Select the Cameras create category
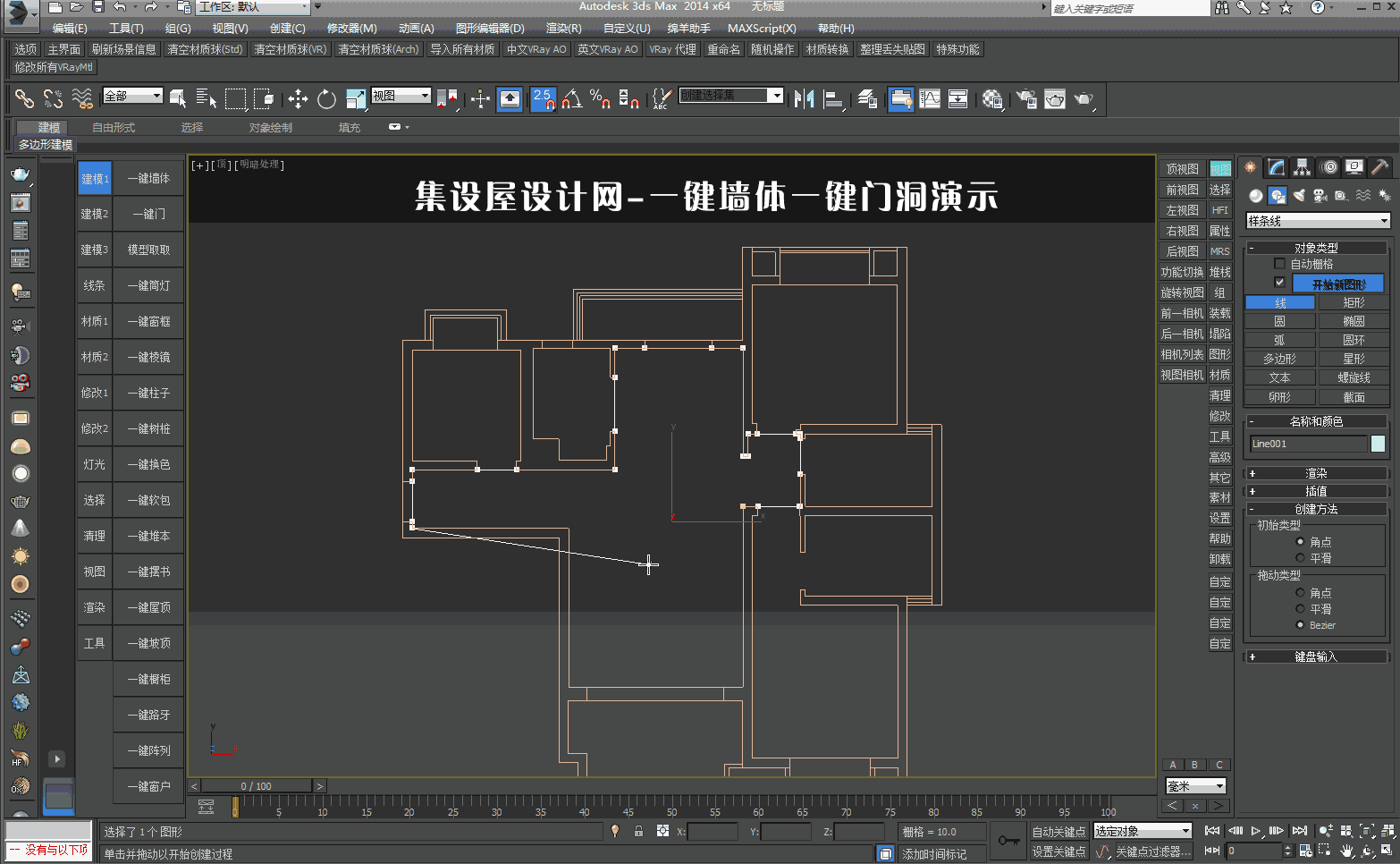 tap(1320, 195)
